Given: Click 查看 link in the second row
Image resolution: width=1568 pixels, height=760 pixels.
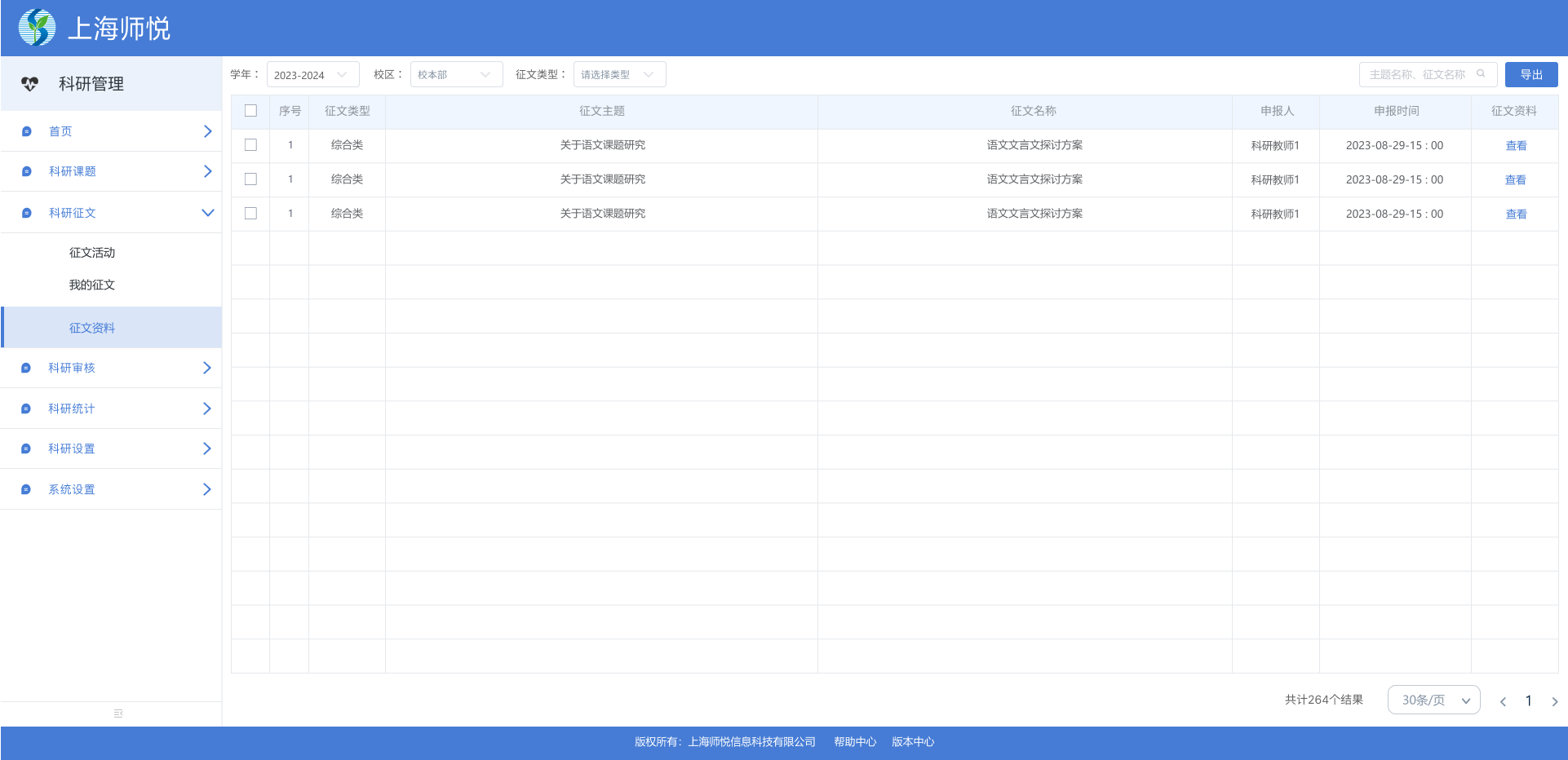Looking at the screenshot, I should pyautogui.click(x=1515, y=180).
